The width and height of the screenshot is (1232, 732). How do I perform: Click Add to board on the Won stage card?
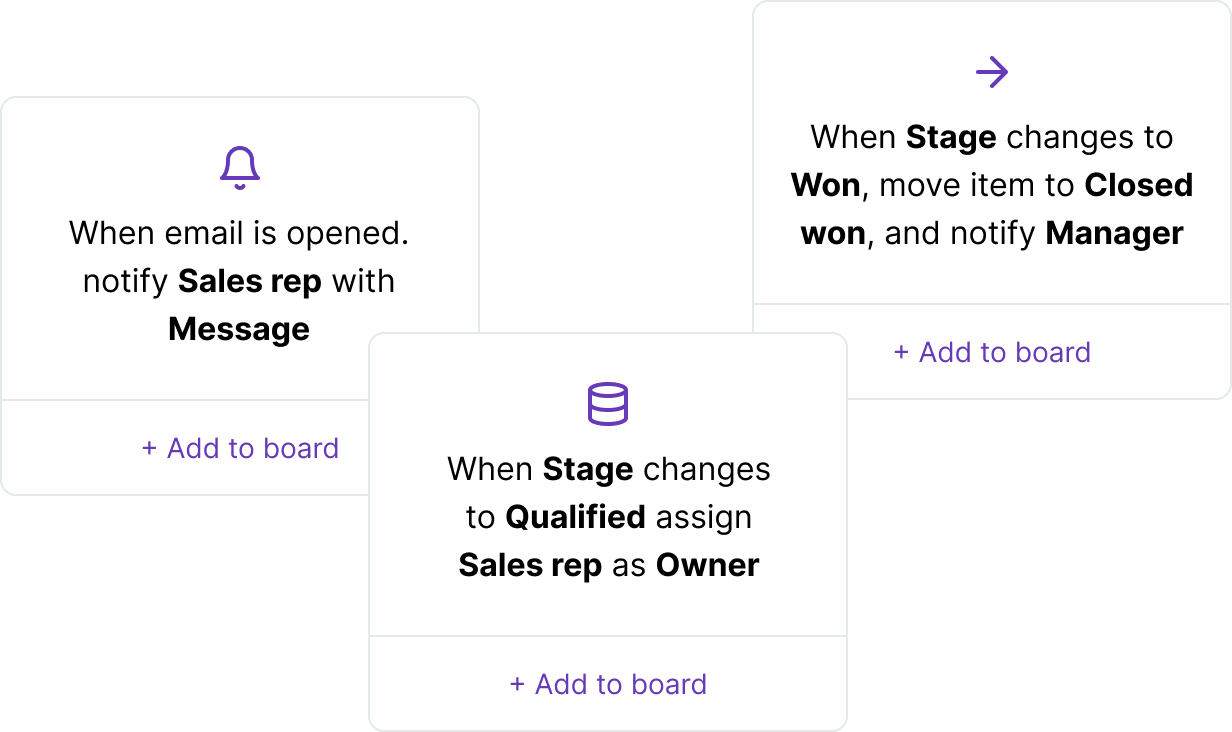(x=992, y=352)
